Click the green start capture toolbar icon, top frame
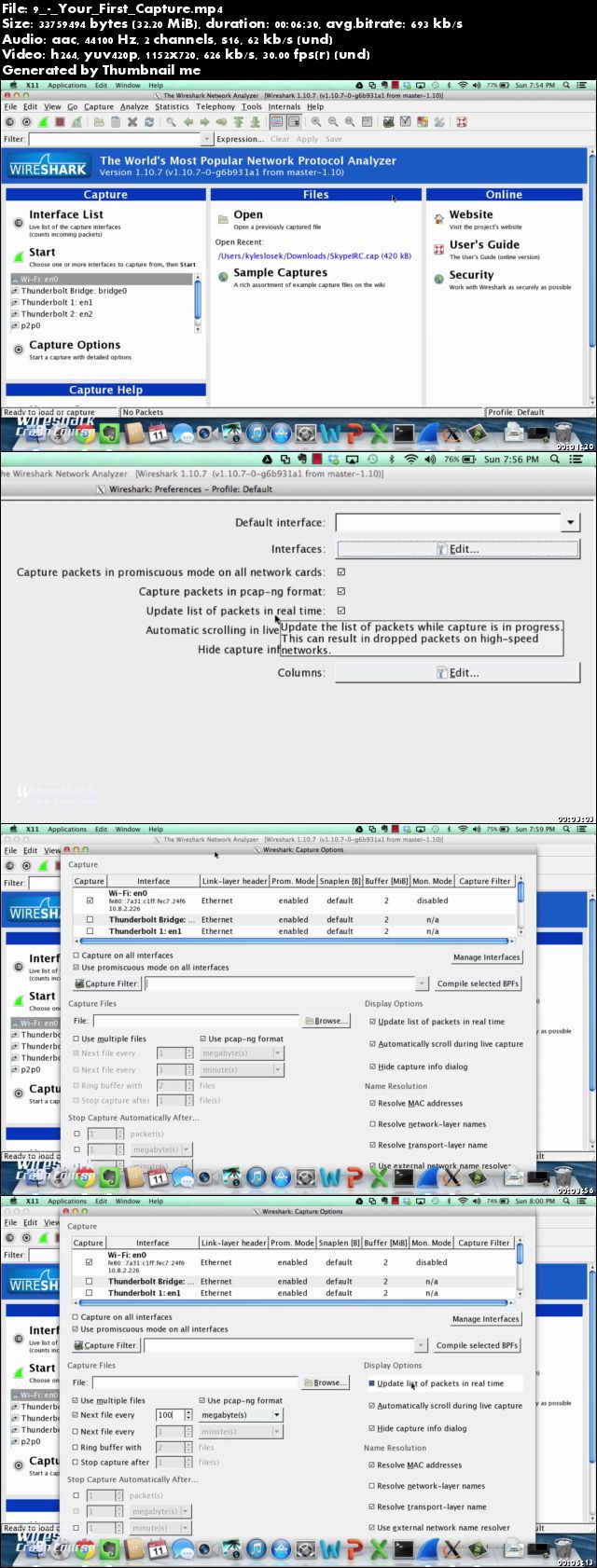Image resolution: width=597 pixels, height=1568 pixels. tap(43, 122)
